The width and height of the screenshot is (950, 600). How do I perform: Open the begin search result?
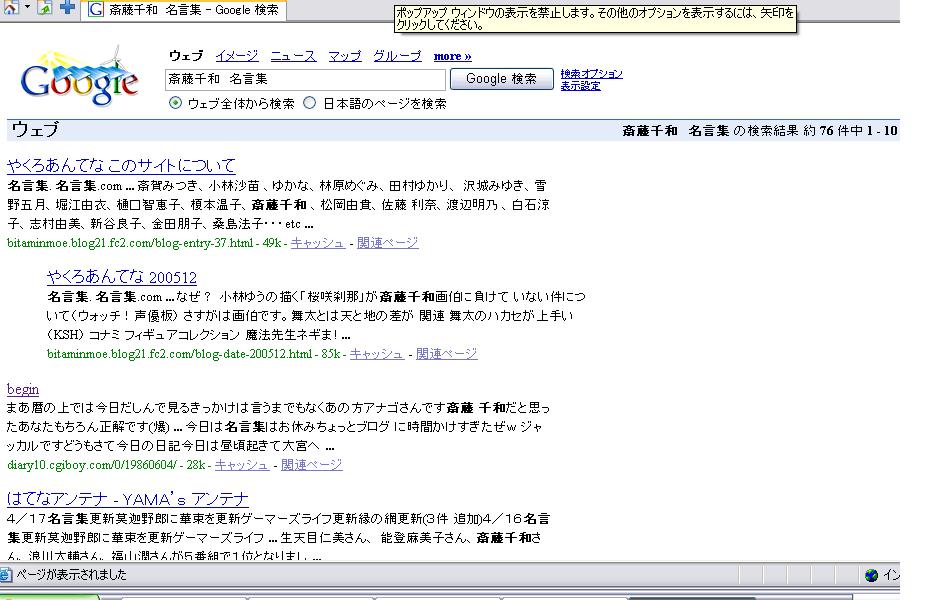(x=23, y=389)
